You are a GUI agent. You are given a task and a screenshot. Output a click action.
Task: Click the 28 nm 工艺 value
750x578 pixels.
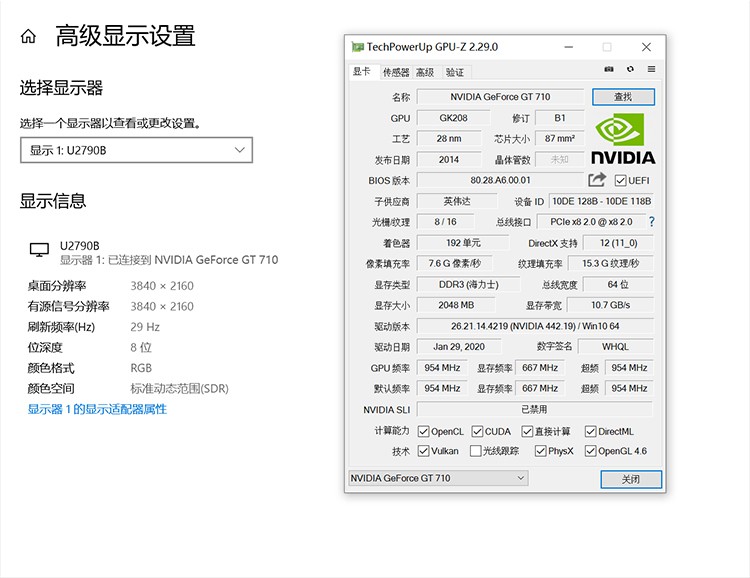pos(449,139)
